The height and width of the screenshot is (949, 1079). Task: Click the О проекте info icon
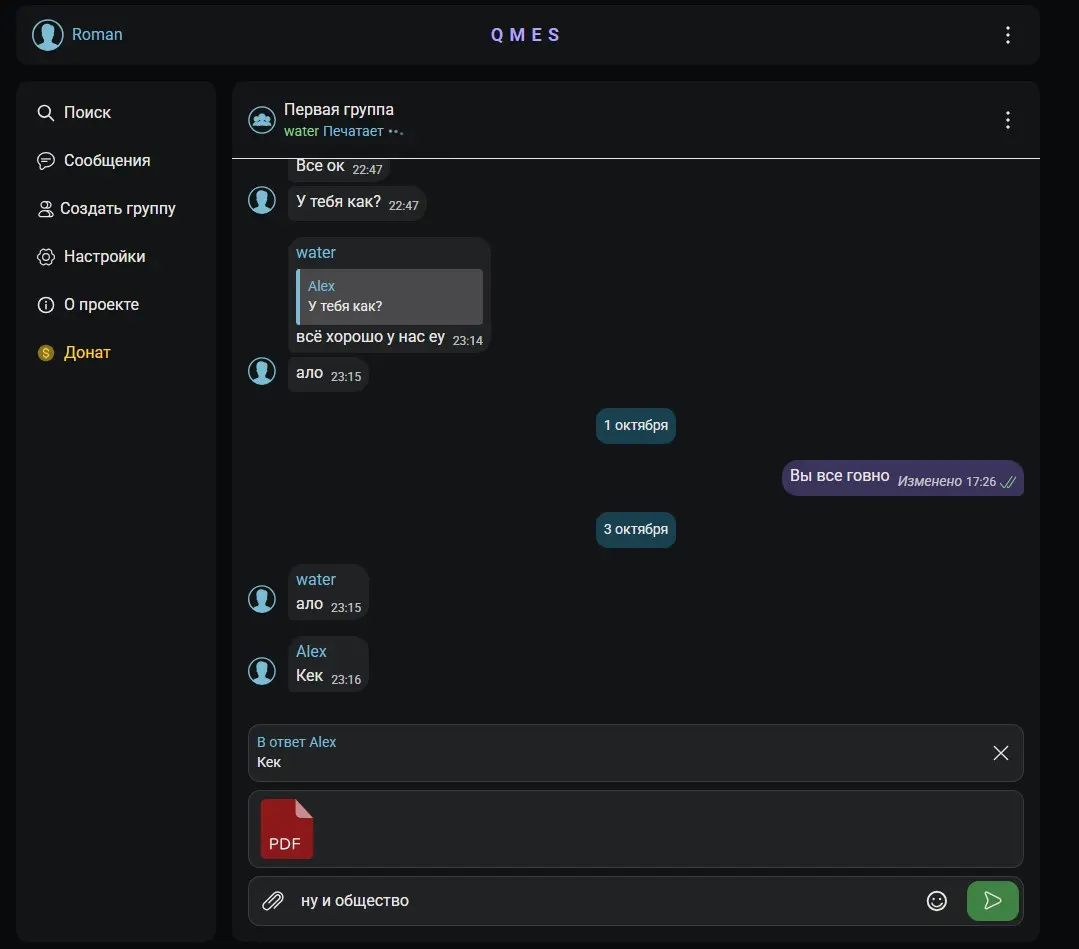(x=45, y=305)
